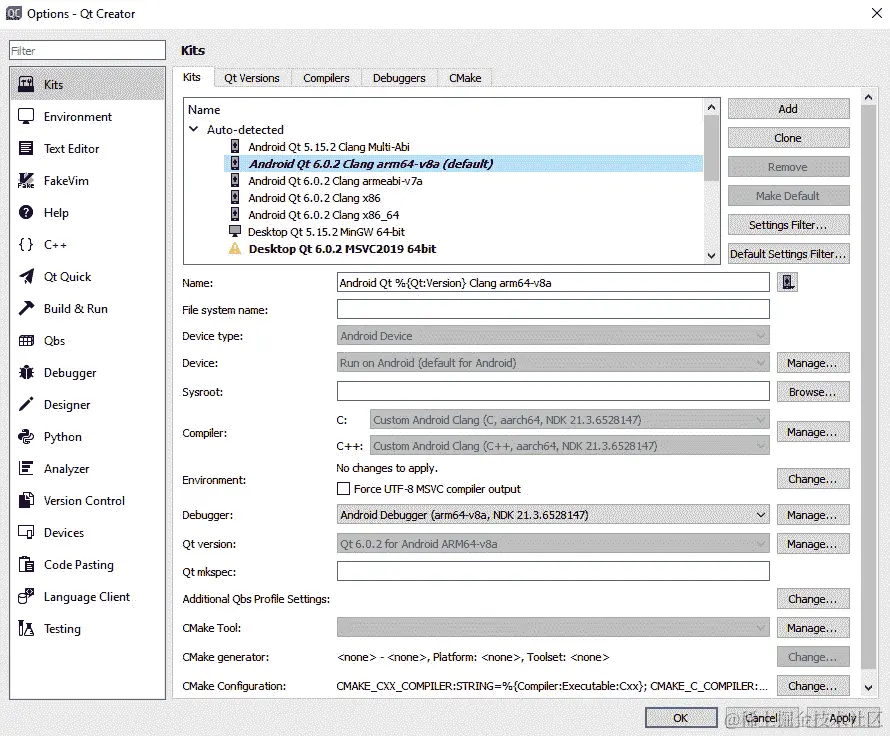Viewport: 890px width, 736px height.
Task: Open the Qt Quick settings category
Action: point(87,277)
